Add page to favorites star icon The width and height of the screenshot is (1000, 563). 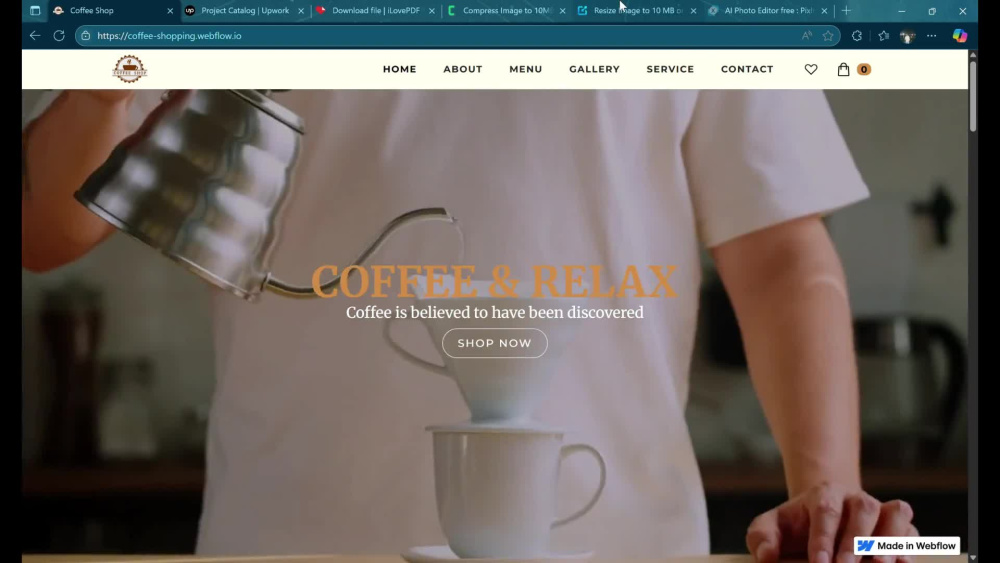click(828, 36)
